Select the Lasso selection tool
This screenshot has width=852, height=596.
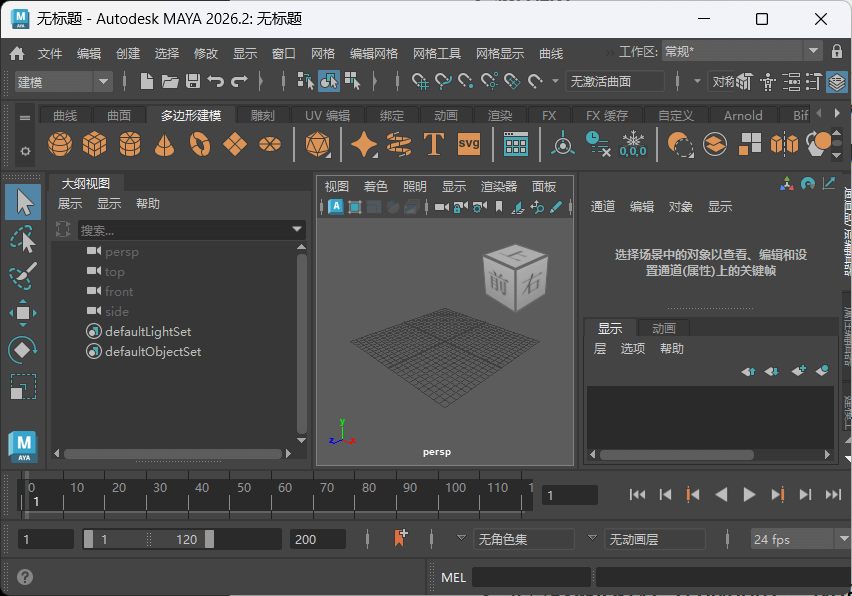click(x=22, y=237)
